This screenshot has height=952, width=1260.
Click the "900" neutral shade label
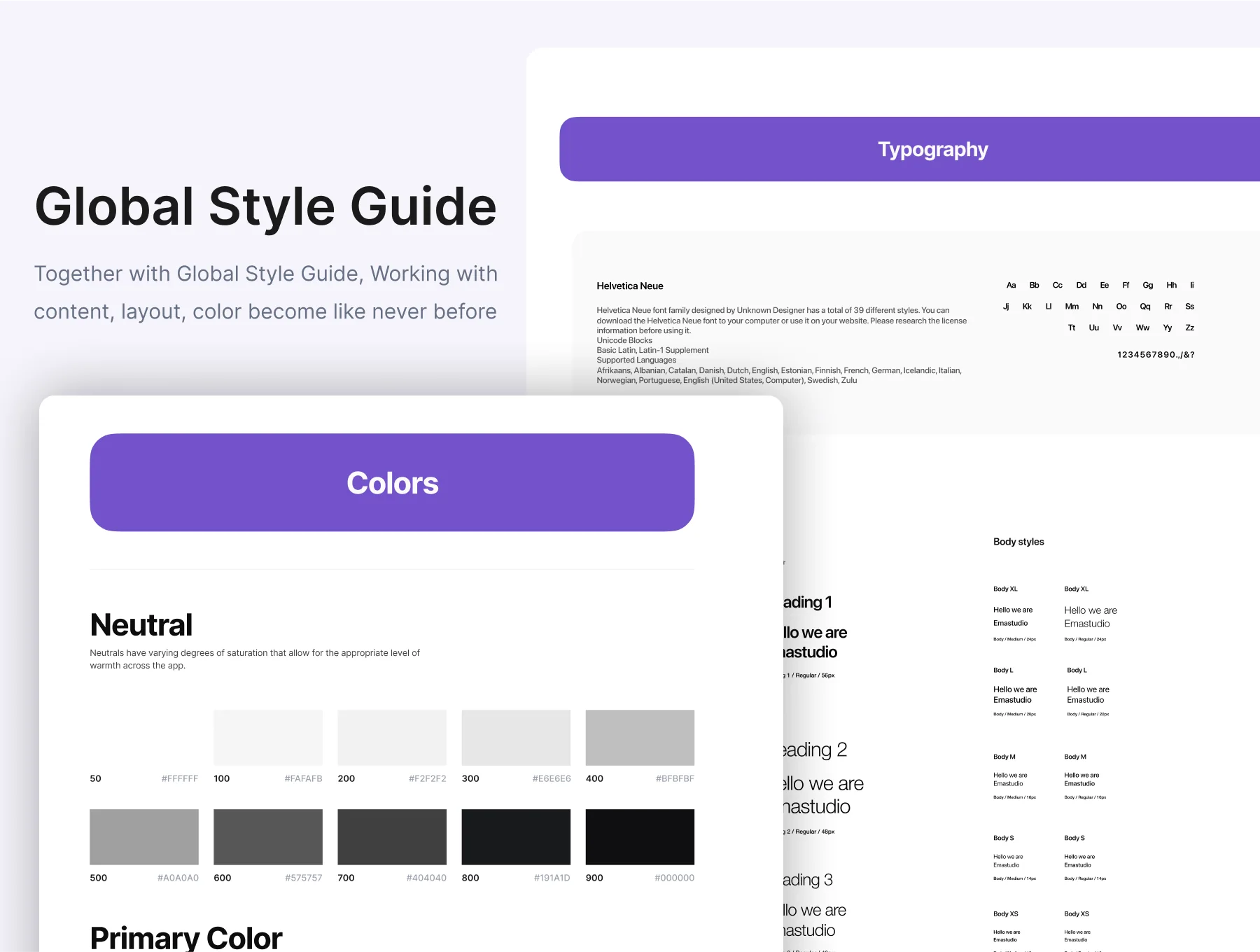point(594,878)
